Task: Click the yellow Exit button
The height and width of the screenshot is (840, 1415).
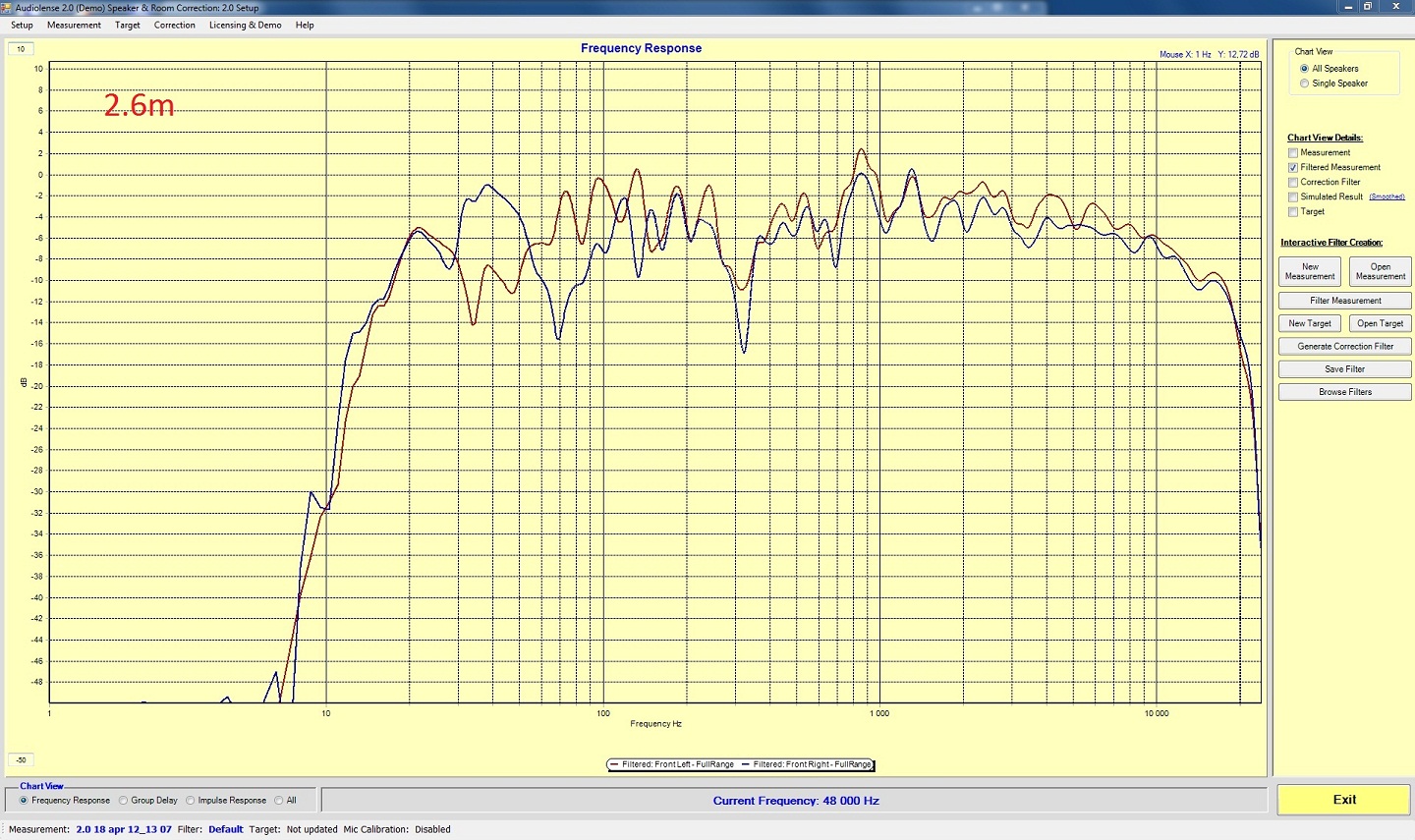Action: point(1344,800)
